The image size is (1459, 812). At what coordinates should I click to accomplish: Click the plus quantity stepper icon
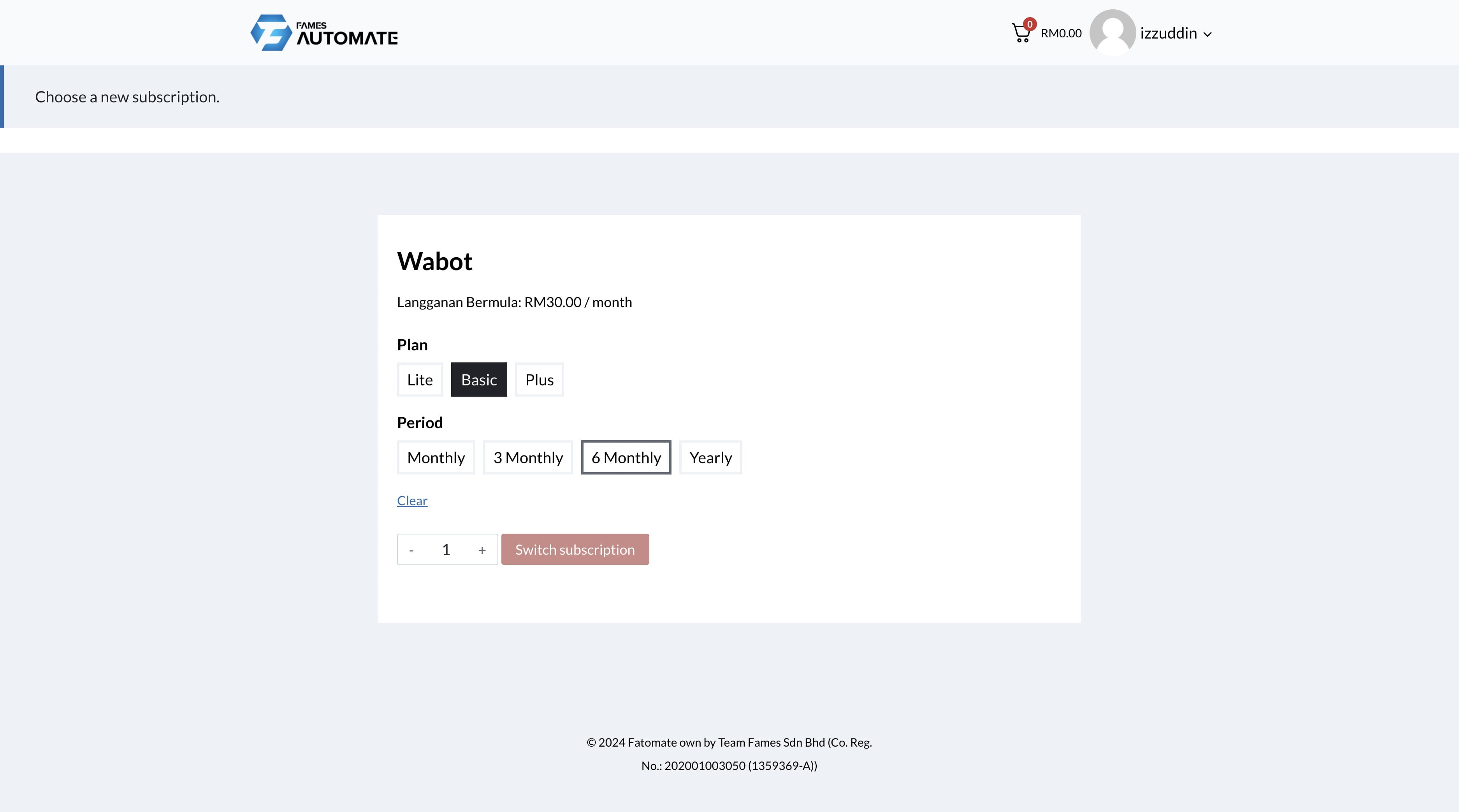(x=481, y=549)
